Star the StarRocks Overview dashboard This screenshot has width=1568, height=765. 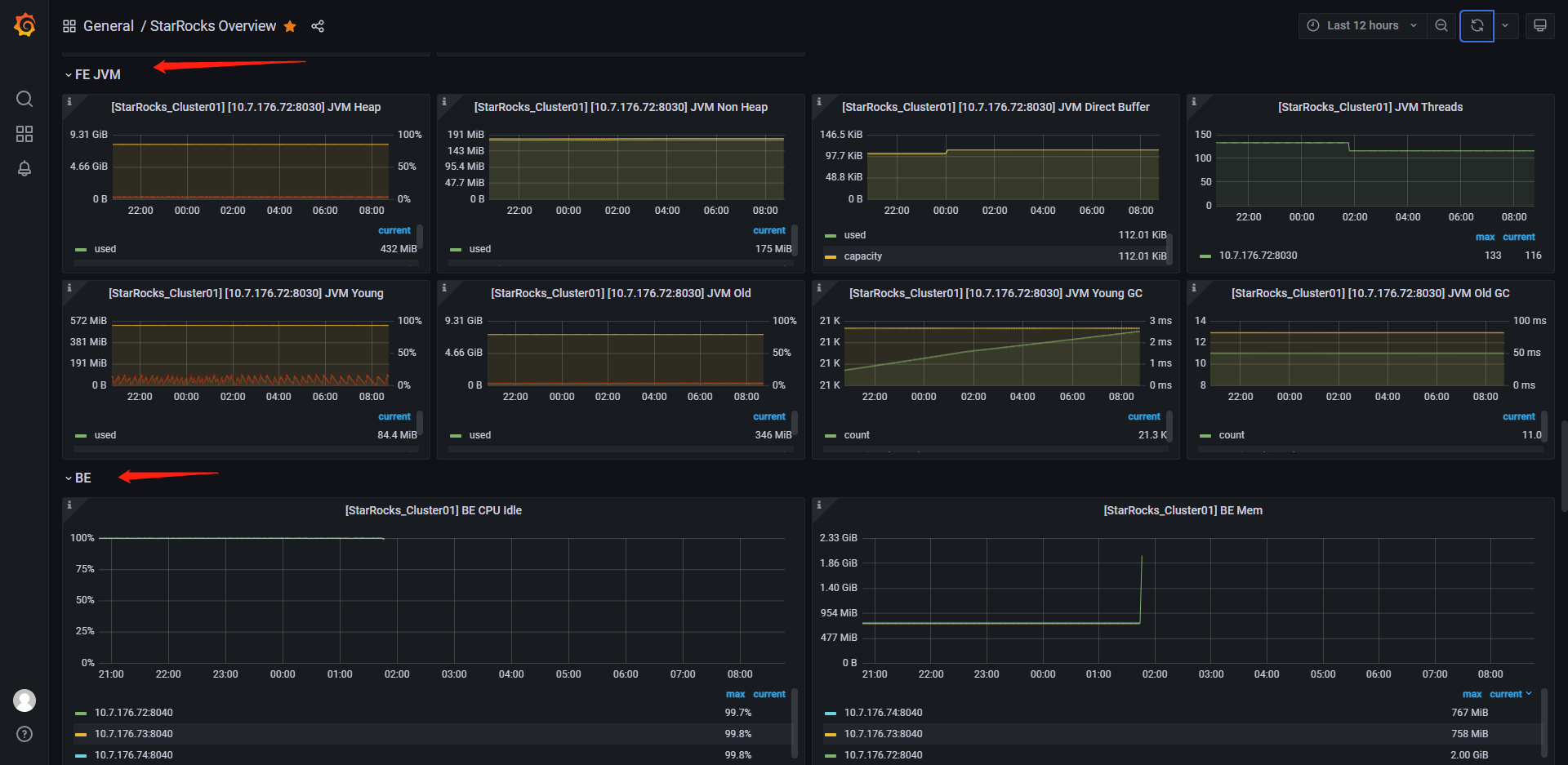coord(290,26)
